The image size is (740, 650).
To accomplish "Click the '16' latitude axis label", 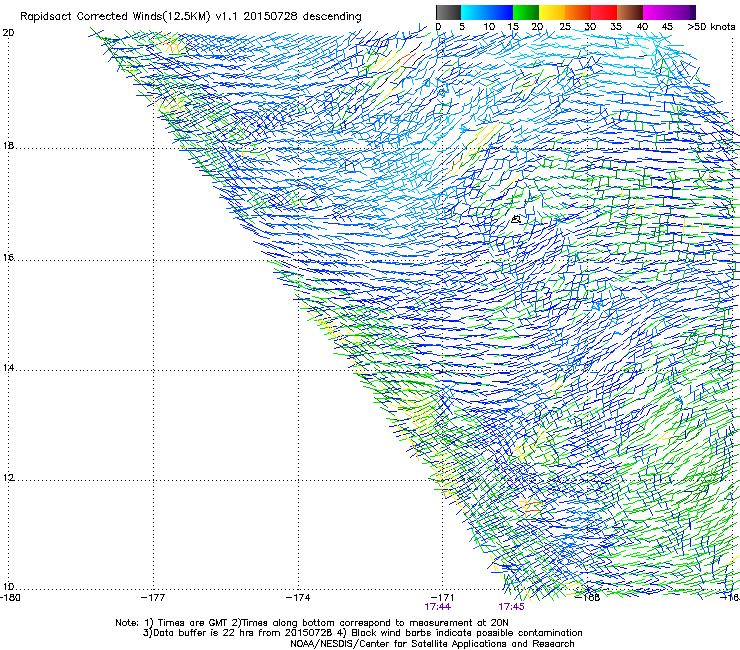I will [8, 258].
